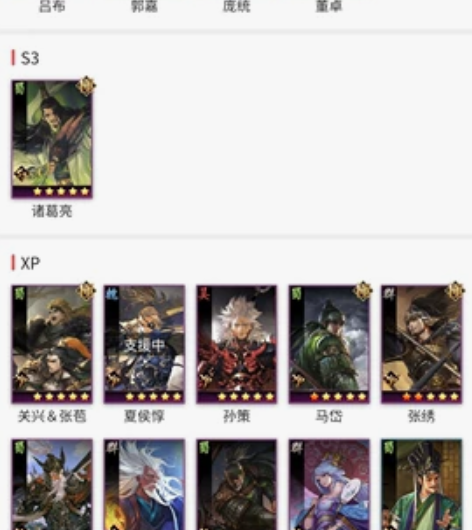Select the 诸葛亮 hero card

[52, 139]
